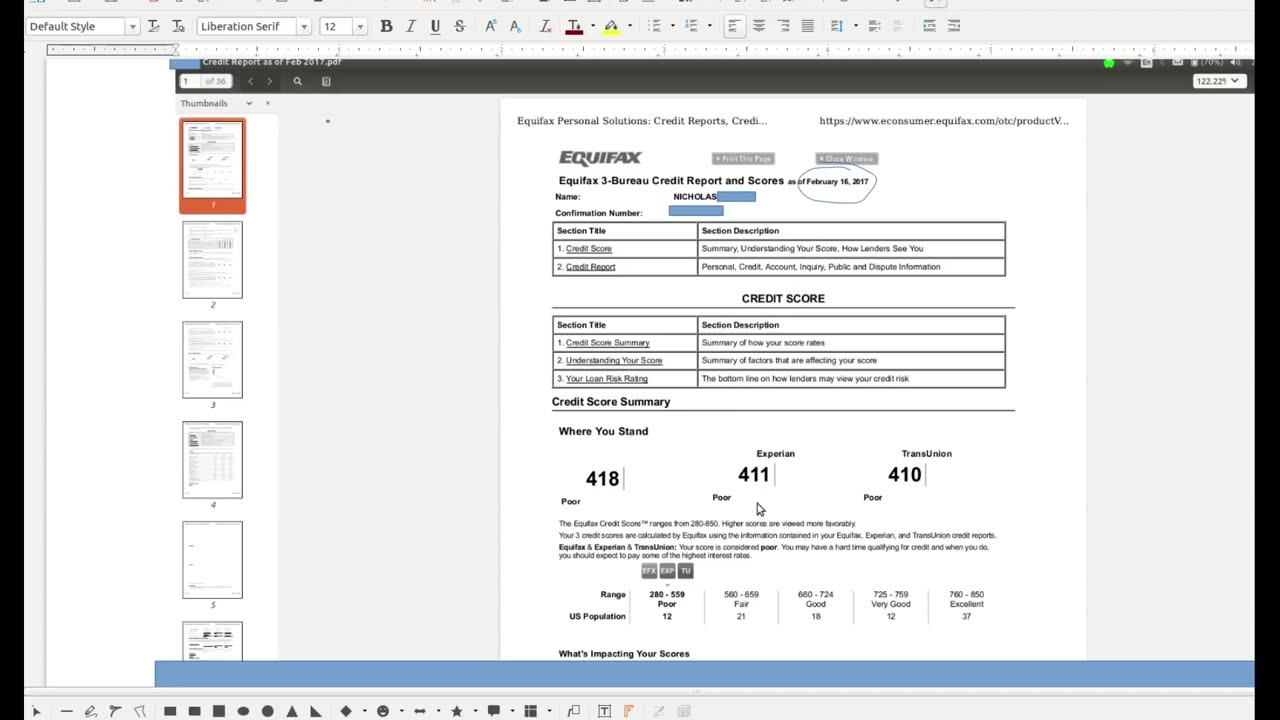
Task: Click the Wi-Fi indicator in system tray
Action: tap(1128, 62)
